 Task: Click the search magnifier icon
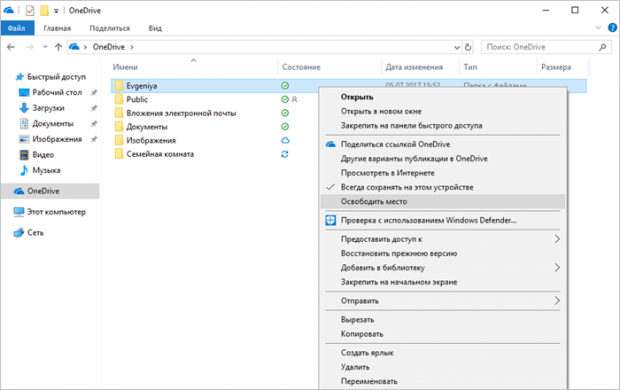pos(602,47)
